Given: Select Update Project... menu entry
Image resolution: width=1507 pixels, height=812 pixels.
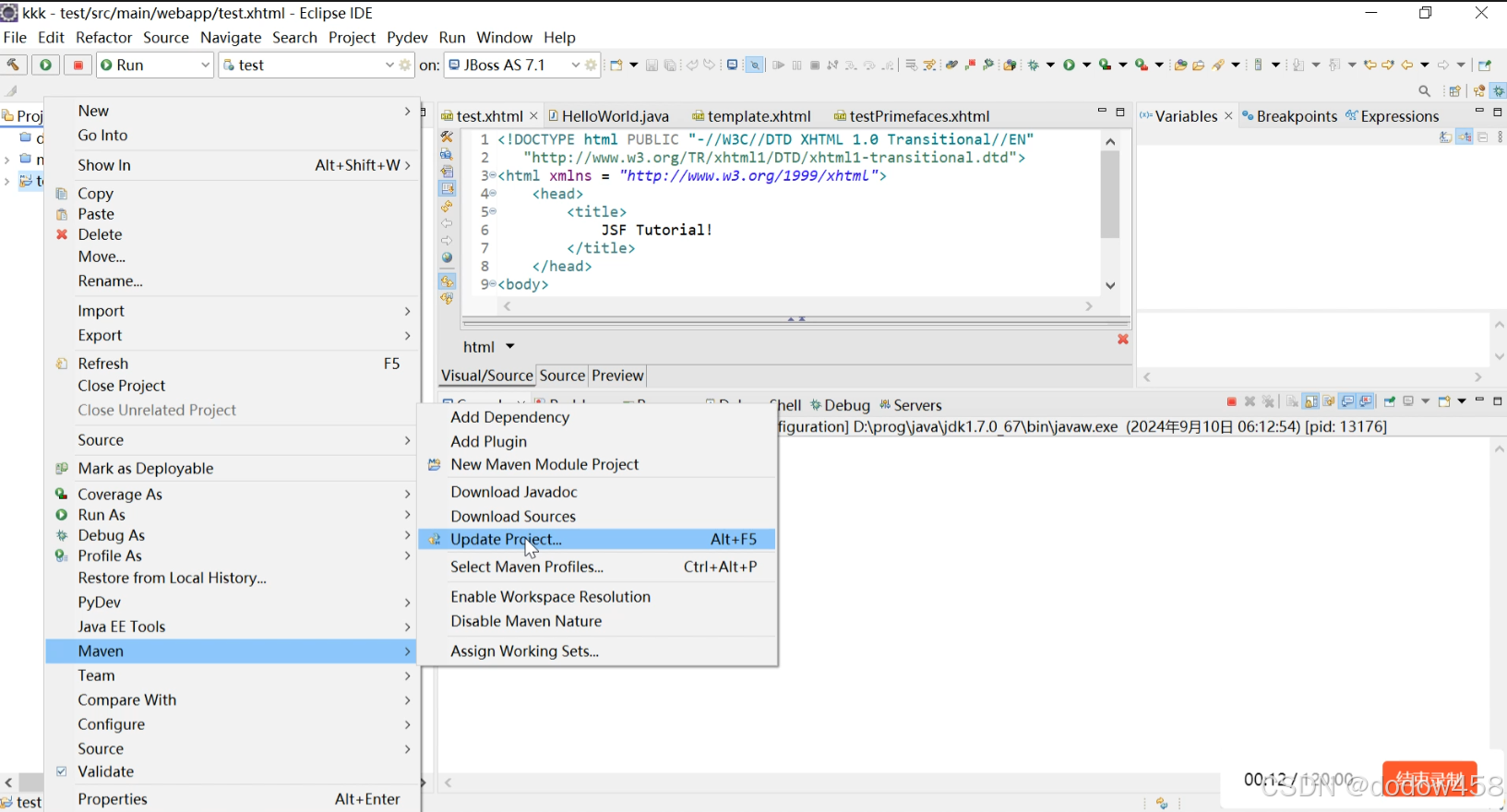Looking at the screenshot, I should pos(597,539).
